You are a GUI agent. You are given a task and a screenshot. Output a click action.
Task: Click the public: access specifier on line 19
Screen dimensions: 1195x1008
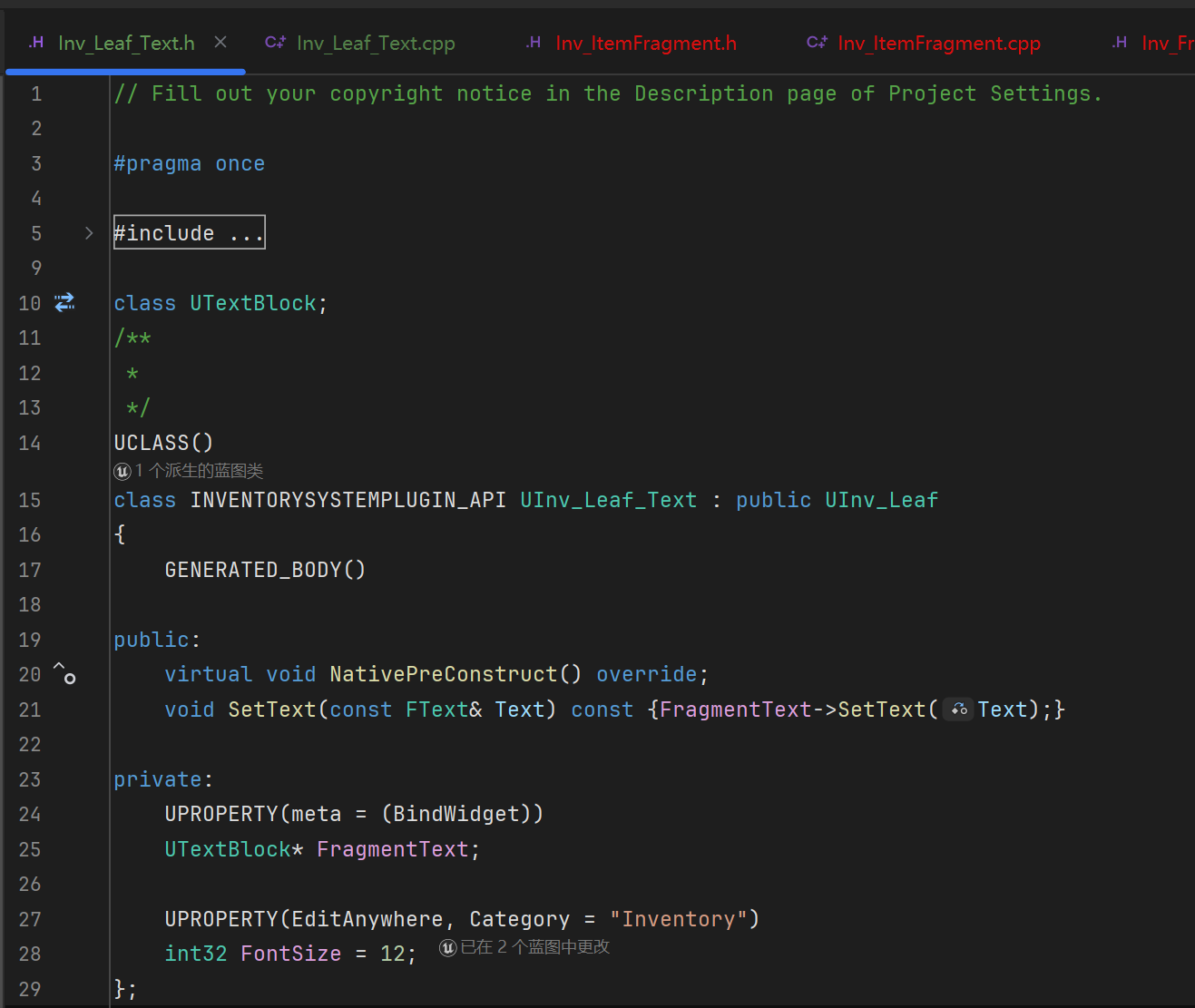point(157,640)
